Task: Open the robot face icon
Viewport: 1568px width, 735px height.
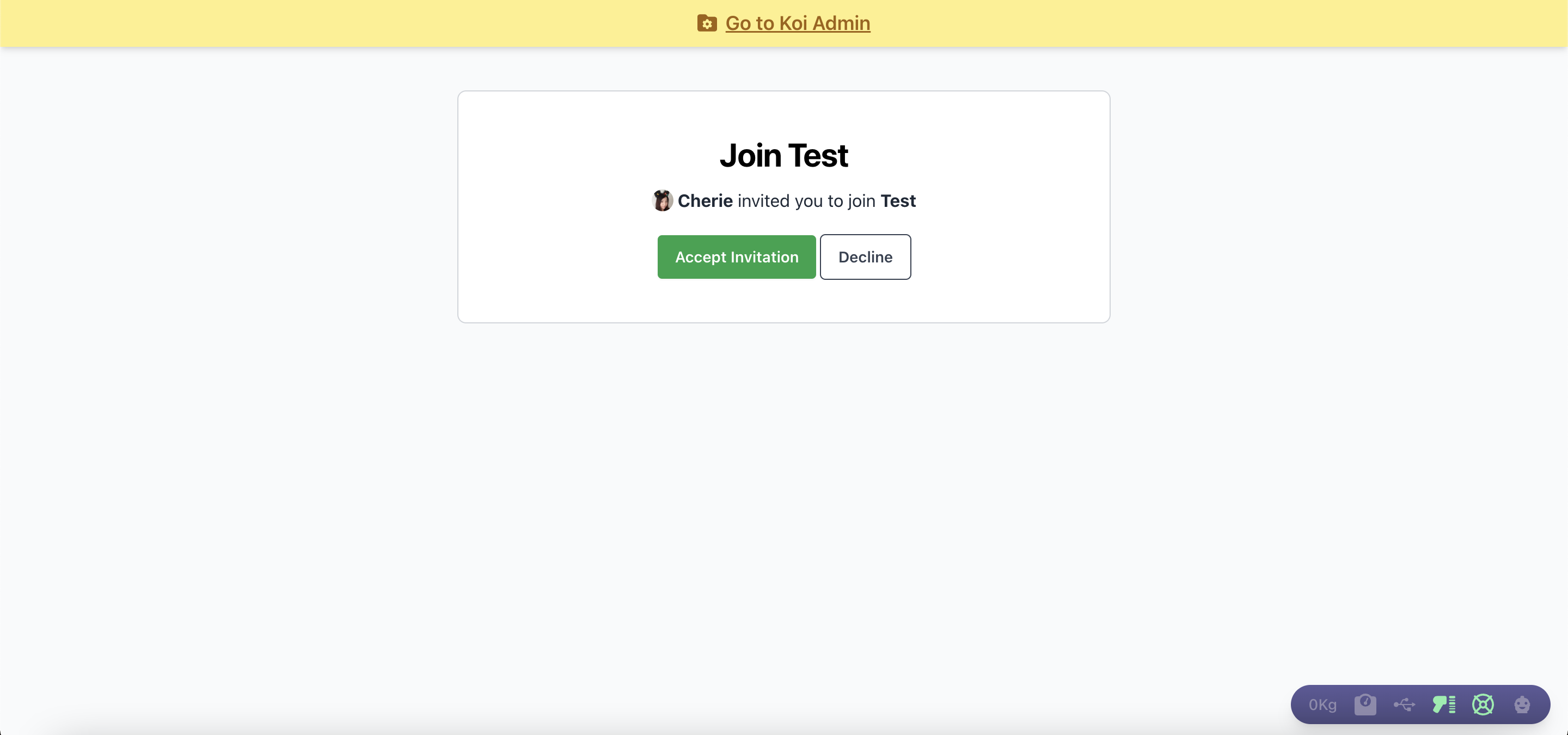Action: (1522, 705)
